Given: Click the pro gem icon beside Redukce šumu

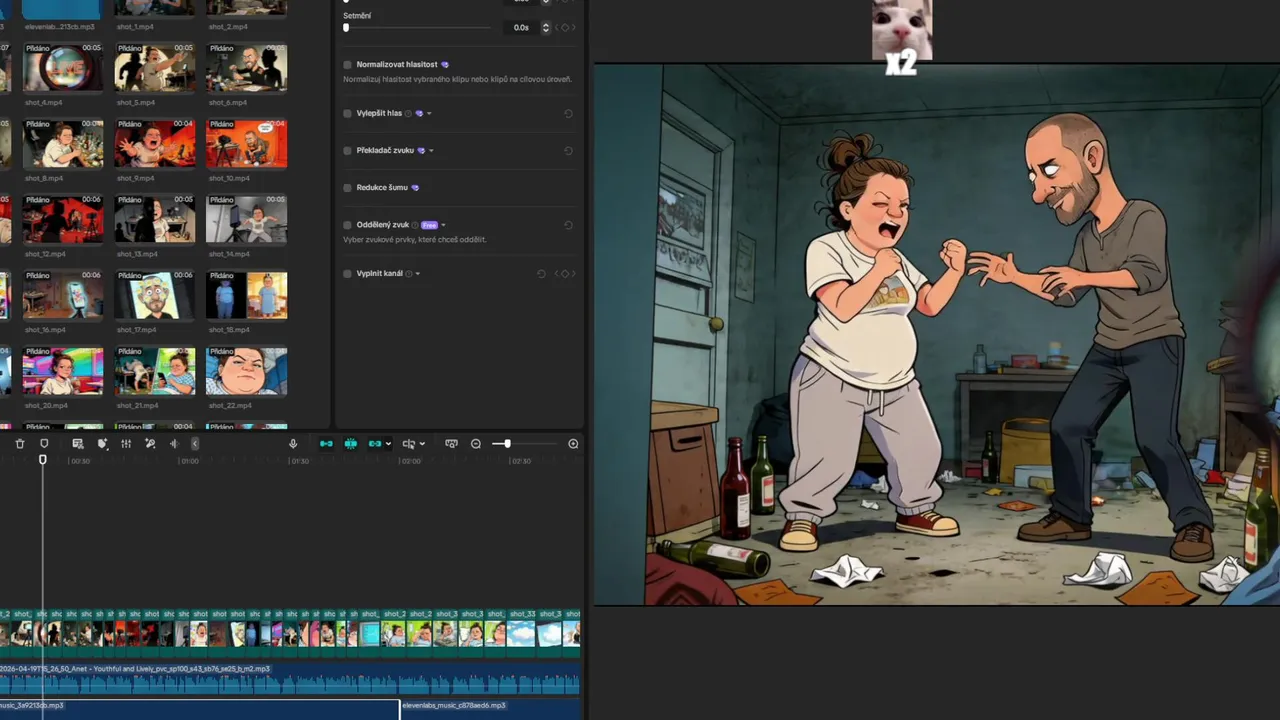Looking at the screenshot, I should (x=415, y=188).
